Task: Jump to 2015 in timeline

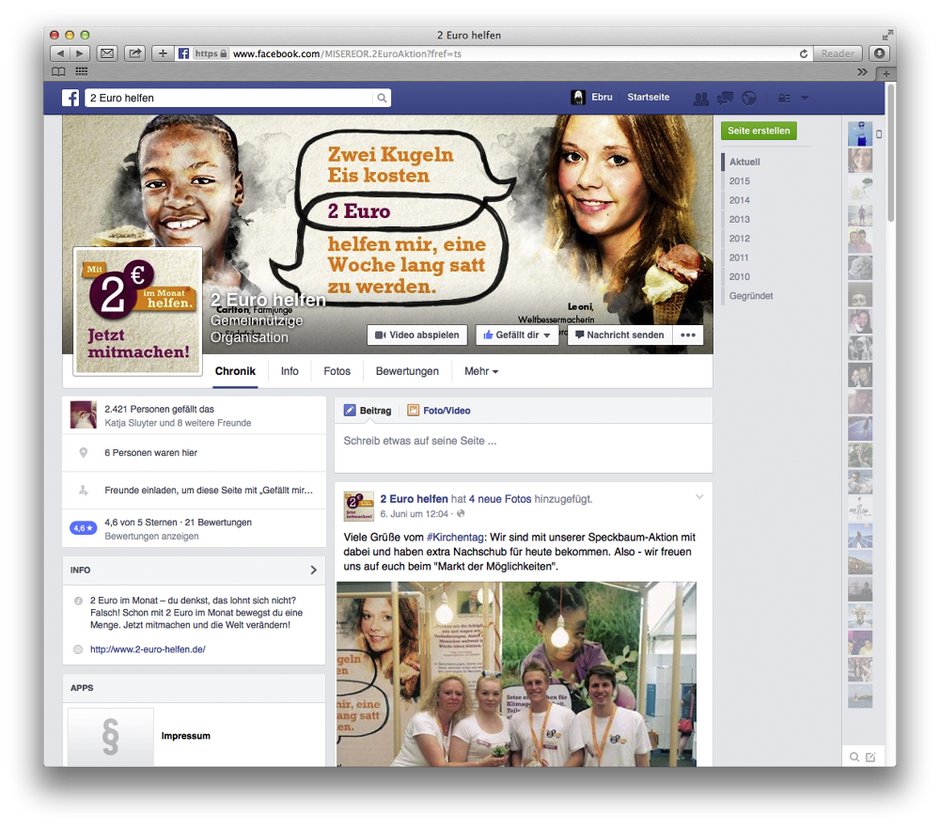Action: 739,181
